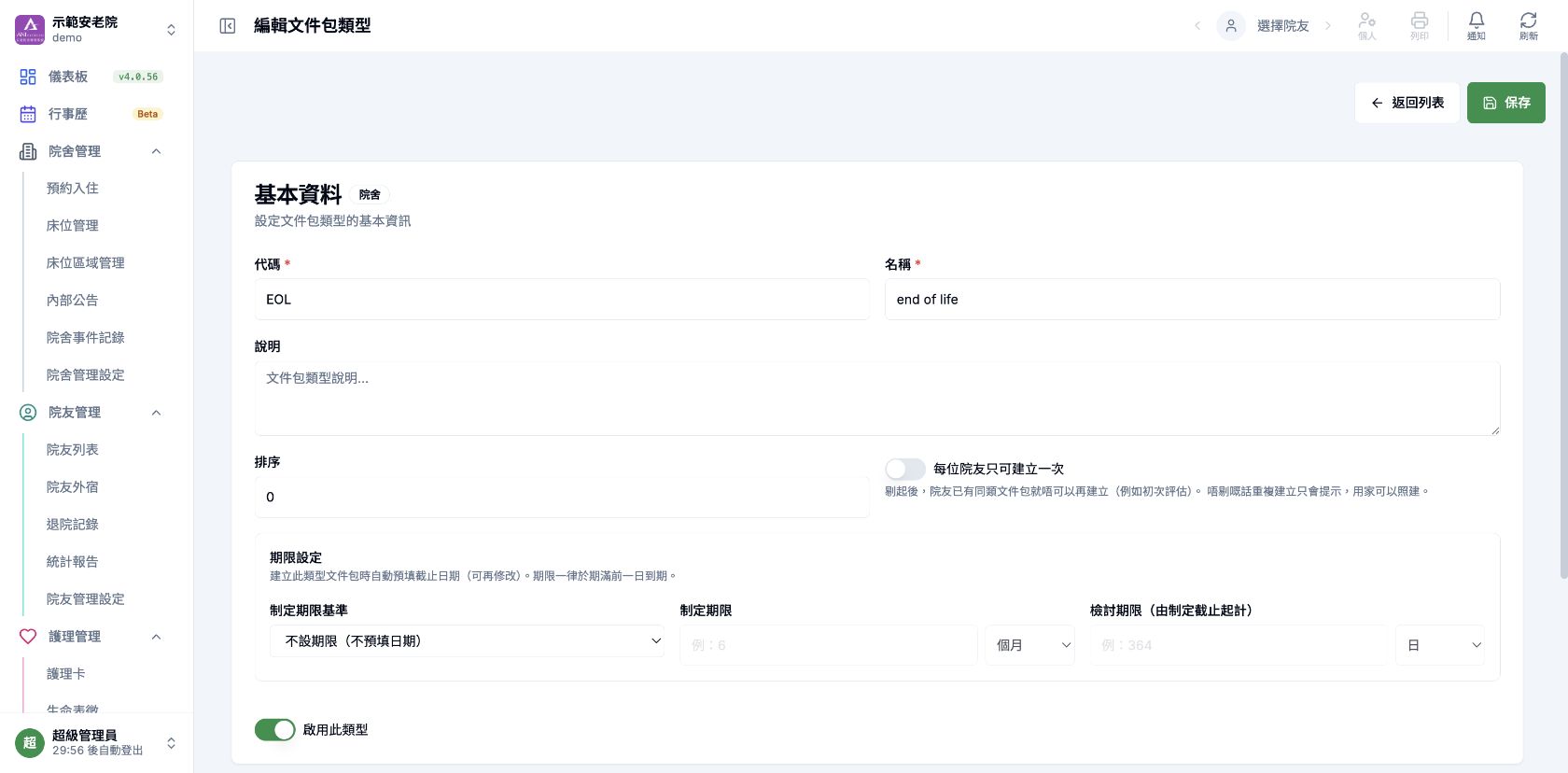Click the 說明 description textarea
Viewport: 1568px width, 773px height.
coord(877,399)
